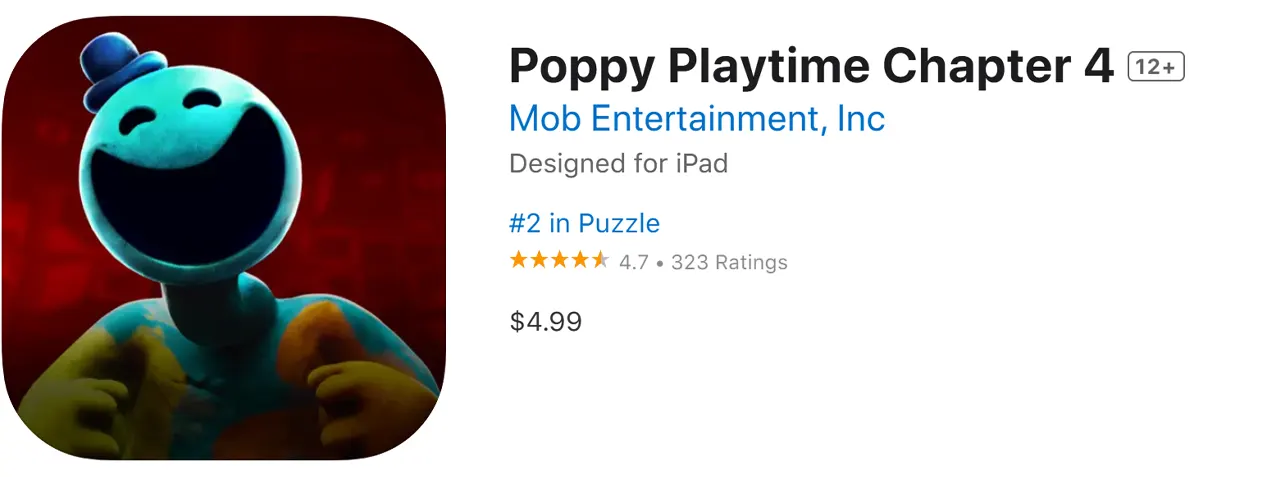This screenshot has width=1280, height=477.
Task: Select the third orange rating star
Action: pyautogui.click(x=559, y=261)
